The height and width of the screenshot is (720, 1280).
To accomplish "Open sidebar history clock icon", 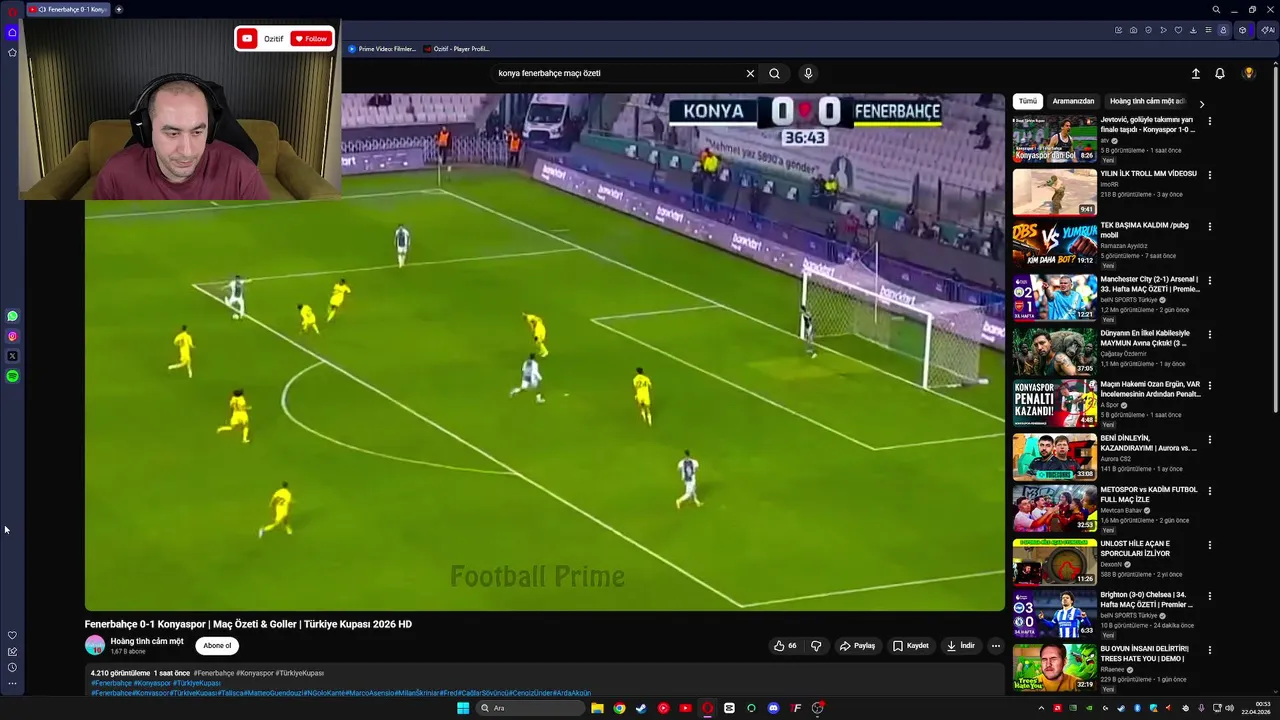I will (x=12, y=667).
